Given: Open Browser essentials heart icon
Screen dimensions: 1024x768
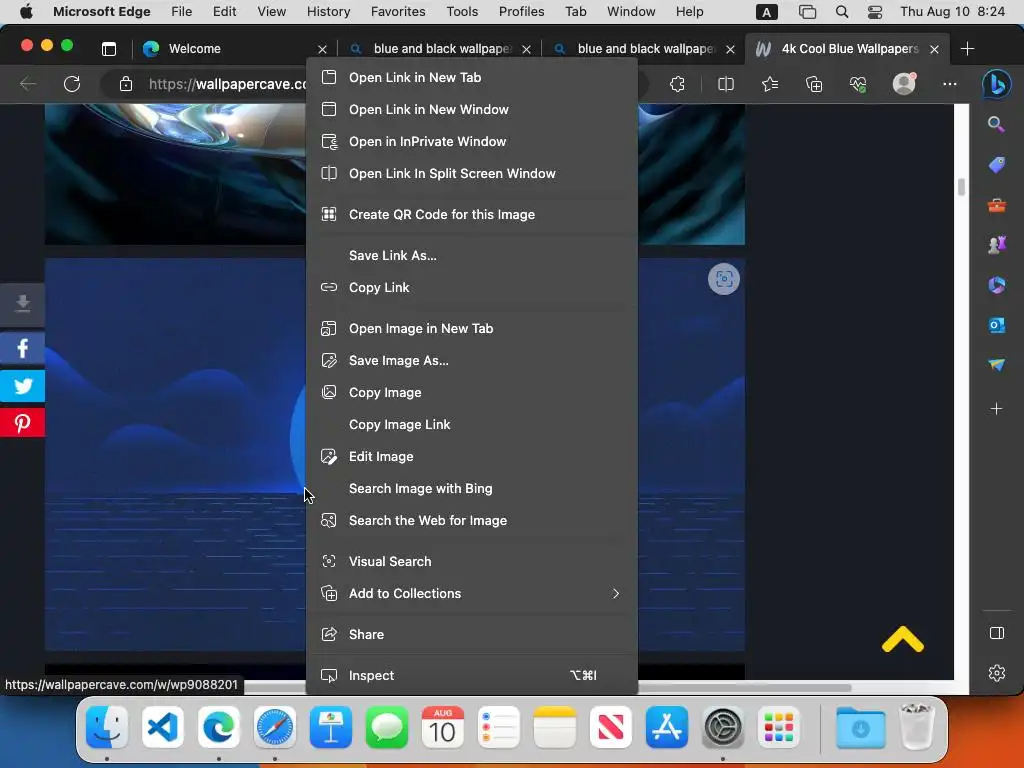Looking at the screenshot, I should (857, 84).
